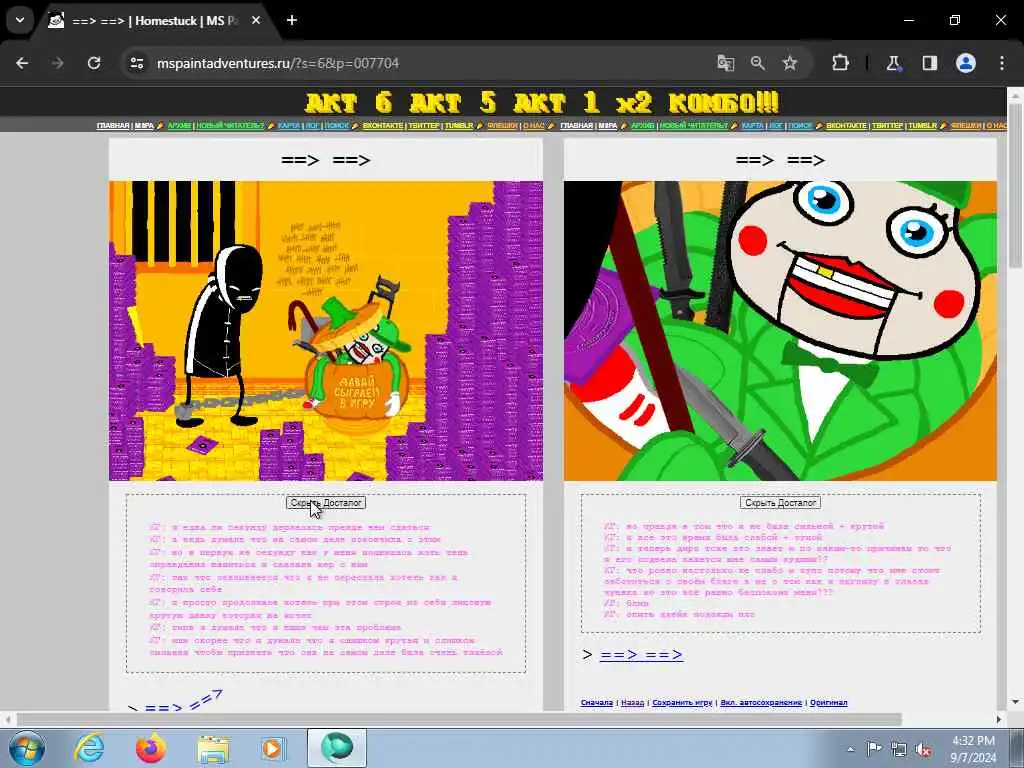Toggle the browser side panel
The width and height of the screenshot is (1024, 768).
pyautogui.click(x=929, y=63)
